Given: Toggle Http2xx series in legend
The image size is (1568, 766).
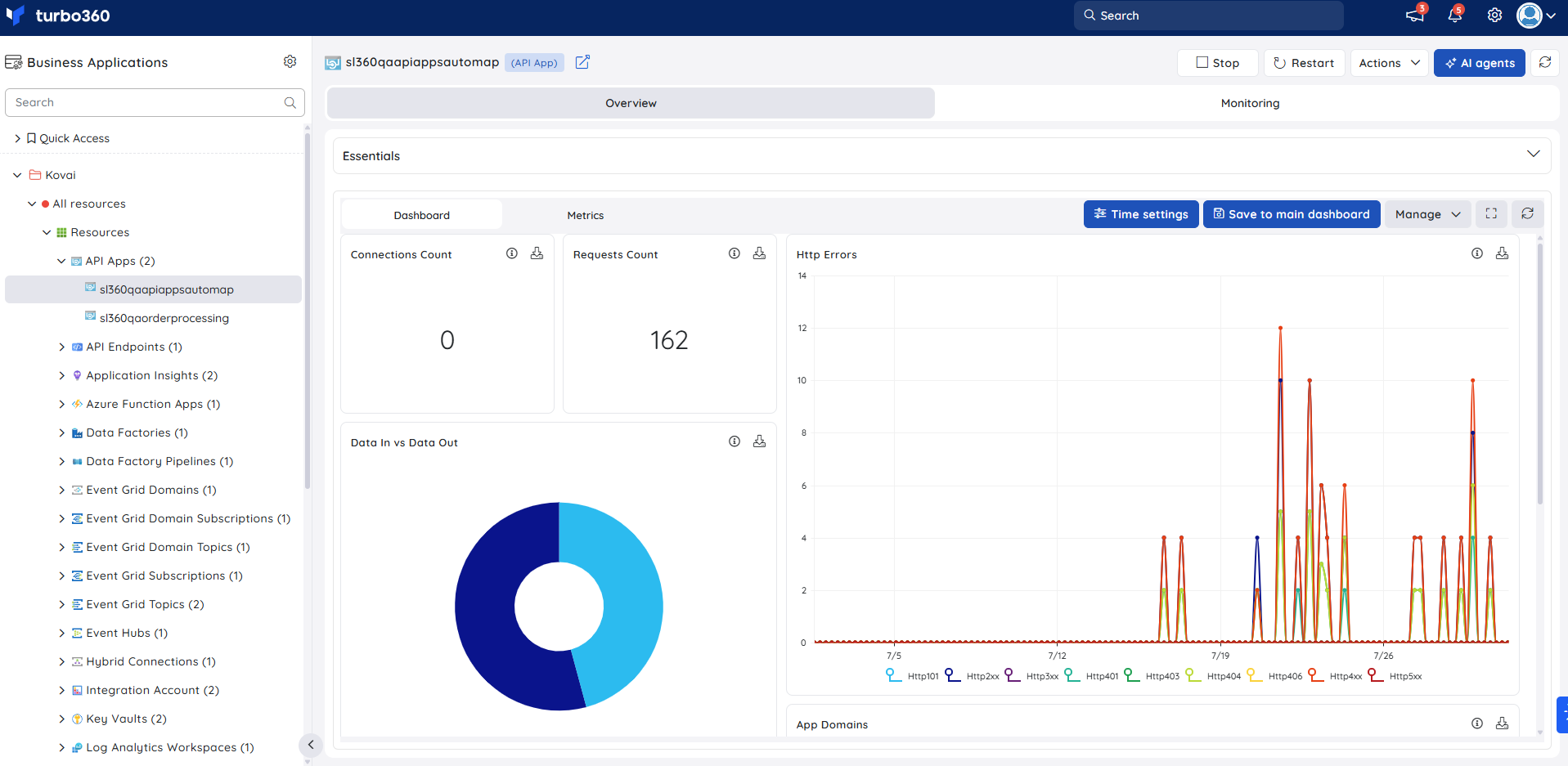Looking at the screenshot, I should pyautogui.click(x=972, y=675).
